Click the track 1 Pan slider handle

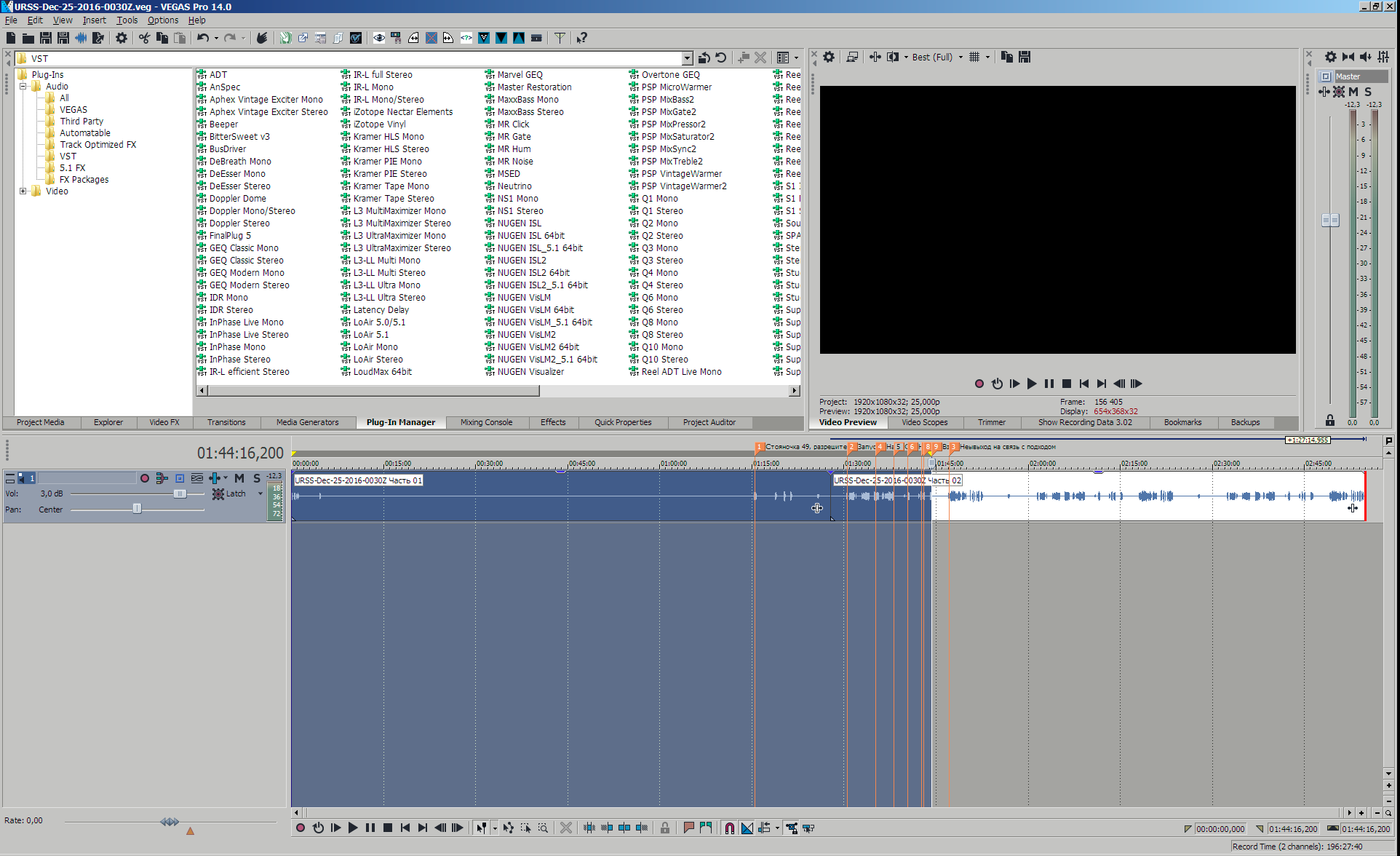pyautogui.click(x=137, y=509)
